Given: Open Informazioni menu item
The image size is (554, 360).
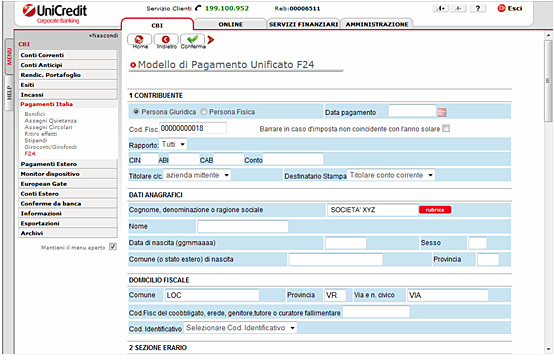Looking at the screenshot, I should click(67, 213).
